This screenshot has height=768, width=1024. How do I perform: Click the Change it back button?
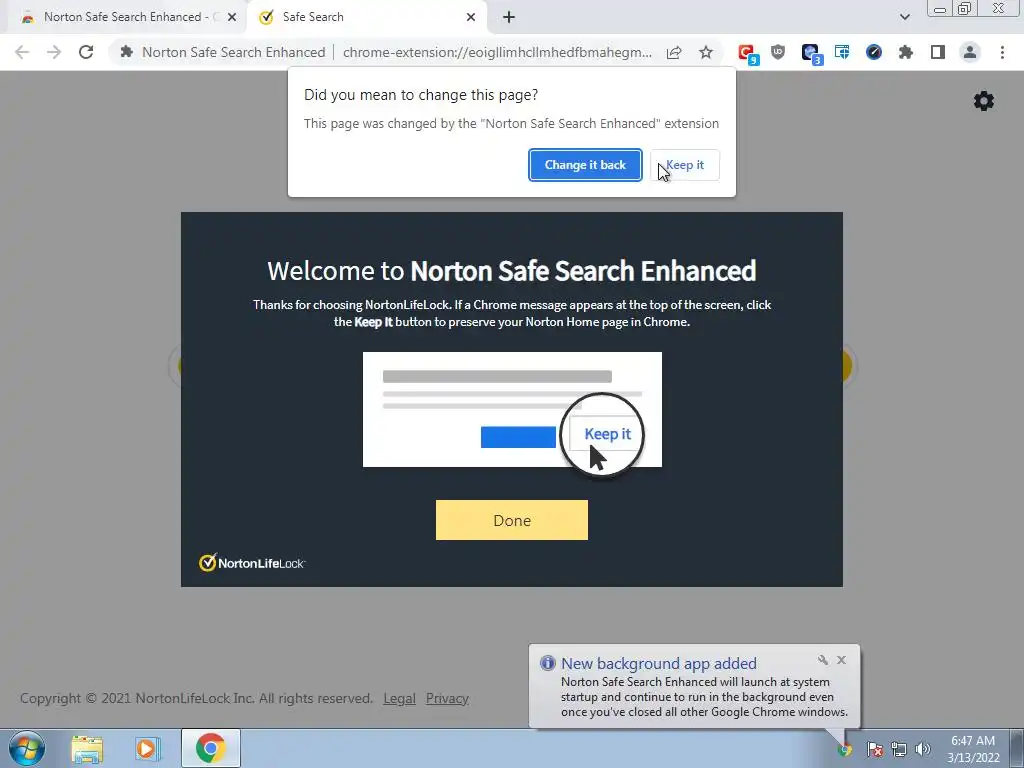[585, 165]
